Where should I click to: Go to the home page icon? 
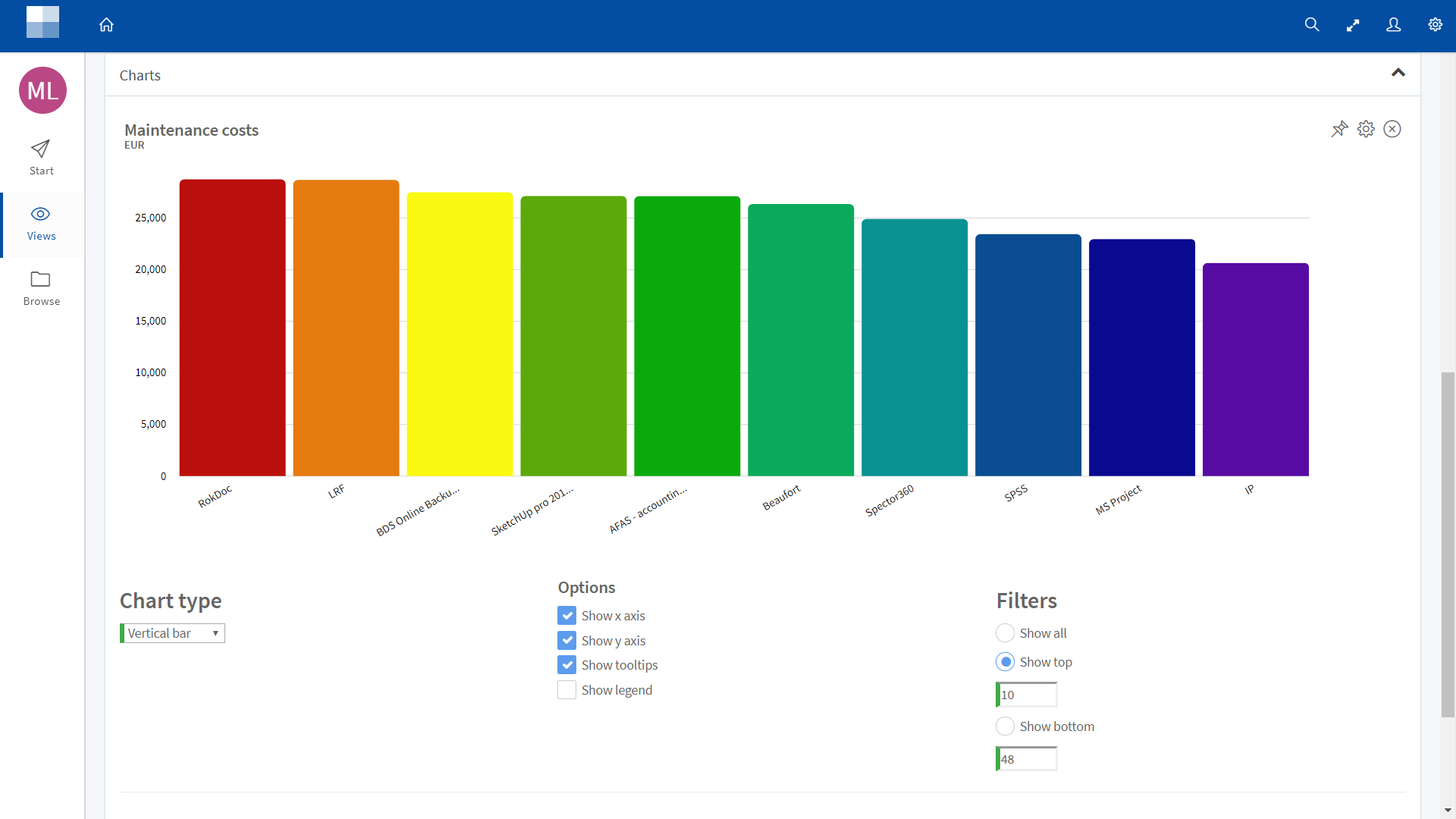(x=106, y=25)
